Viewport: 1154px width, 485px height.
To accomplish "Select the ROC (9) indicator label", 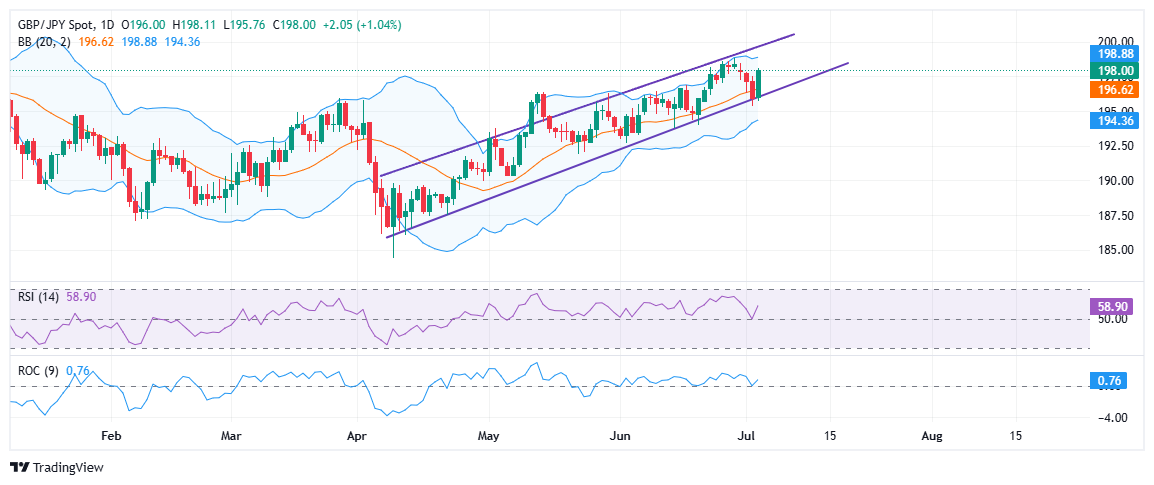I will click(35, 370).
